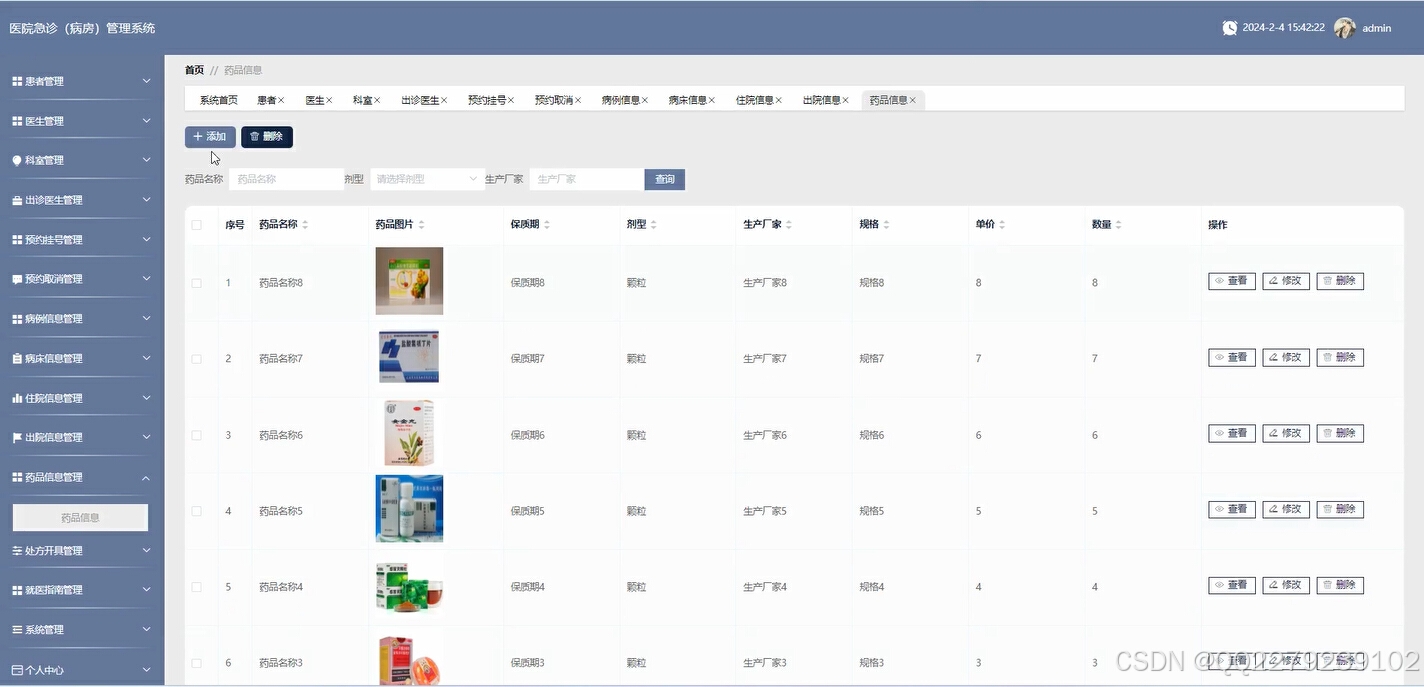1424x687 pixels.
Task: Click the 查询 button
Action: point(664,179)
